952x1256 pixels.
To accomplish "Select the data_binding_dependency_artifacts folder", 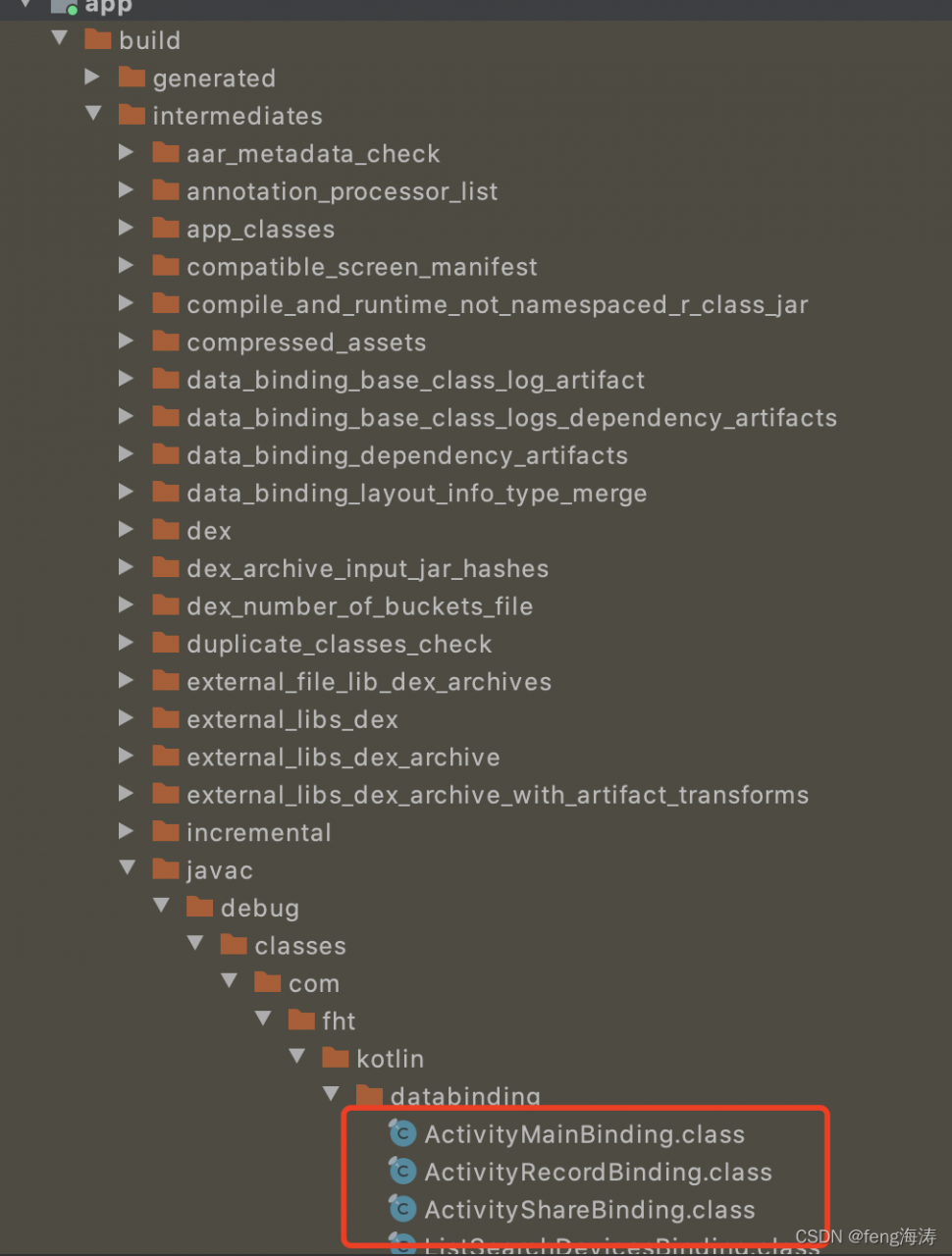I will [x=406, y=455].
